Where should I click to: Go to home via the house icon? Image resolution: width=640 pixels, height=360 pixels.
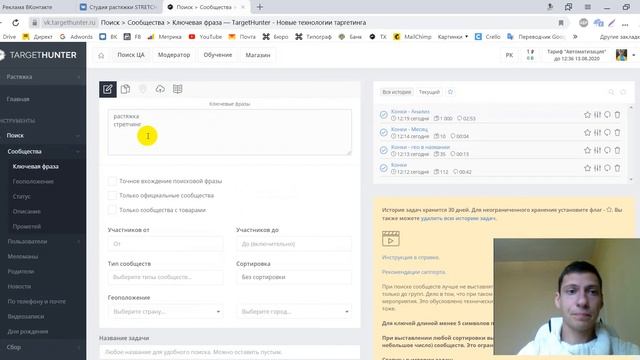(x=101, y=55)
